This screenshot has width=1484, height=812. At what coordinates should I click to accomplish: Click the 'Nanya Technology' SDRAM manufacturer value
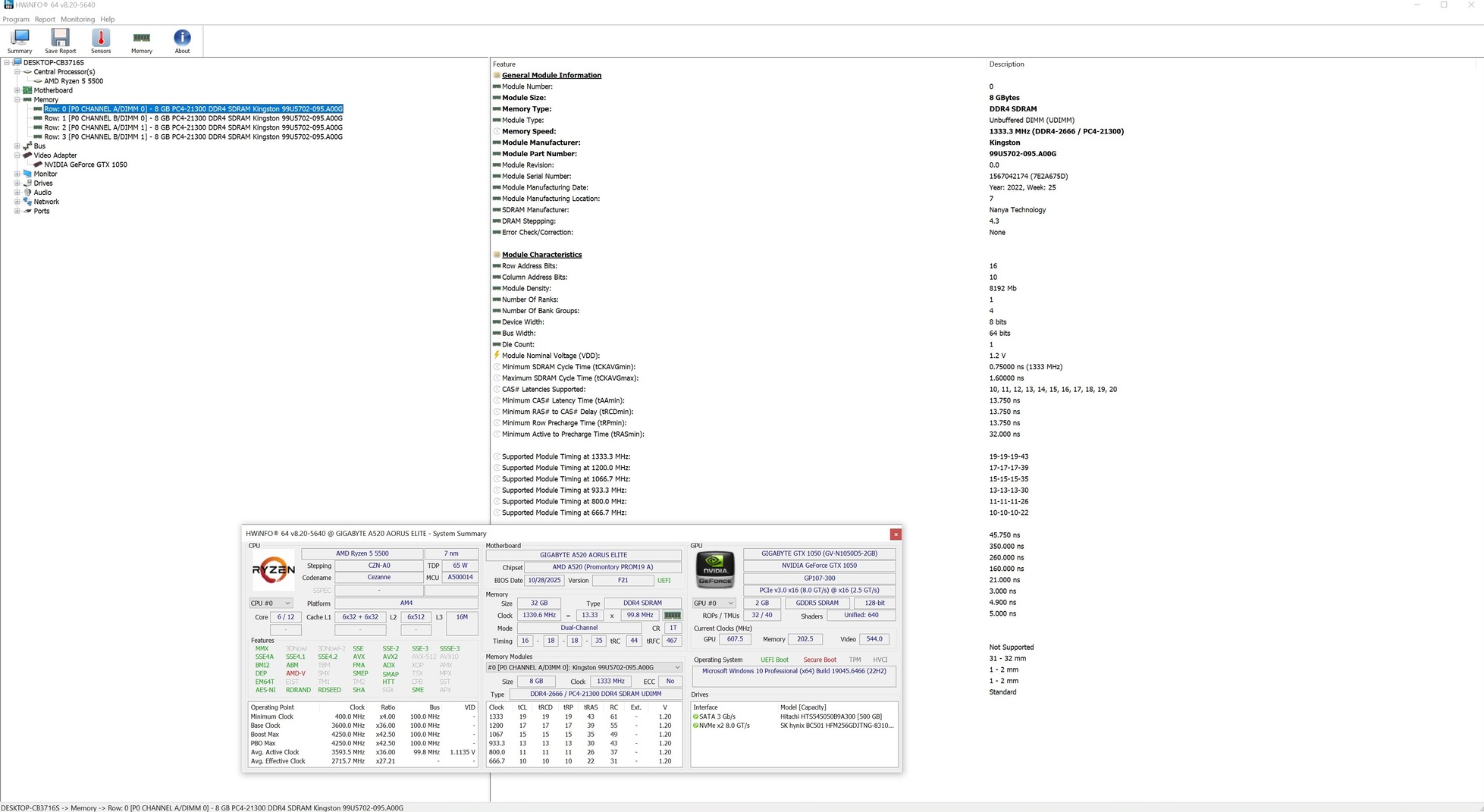click(1018, 210)
